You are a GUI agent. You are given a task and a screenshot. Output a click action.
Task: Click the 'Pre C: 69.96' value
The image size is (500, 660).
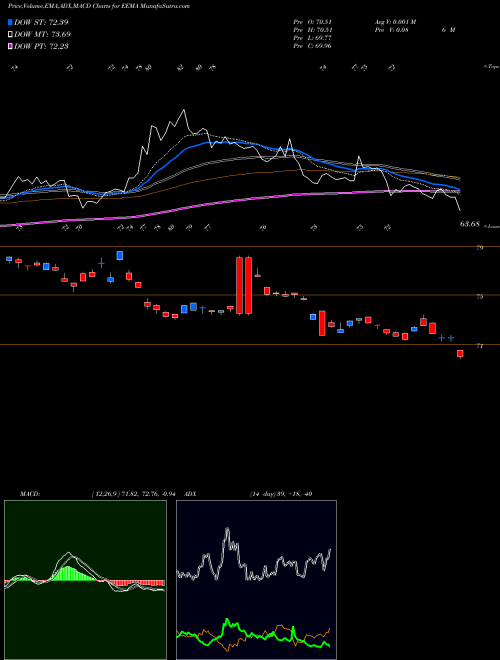(x=312, y=46)
